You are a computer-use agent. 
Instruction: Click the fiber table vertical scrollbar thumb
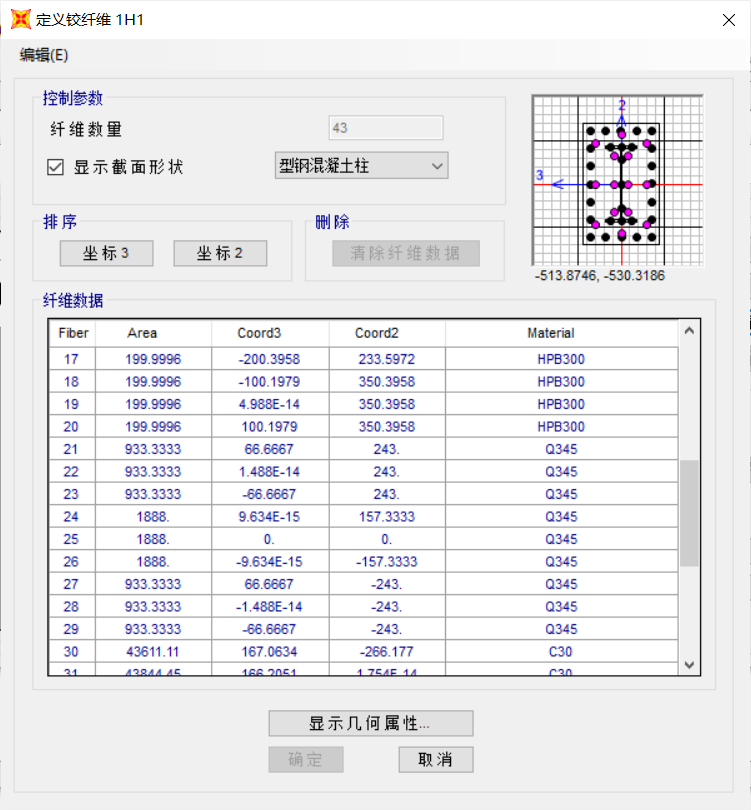pyautogui.click(x=689, y=513)
